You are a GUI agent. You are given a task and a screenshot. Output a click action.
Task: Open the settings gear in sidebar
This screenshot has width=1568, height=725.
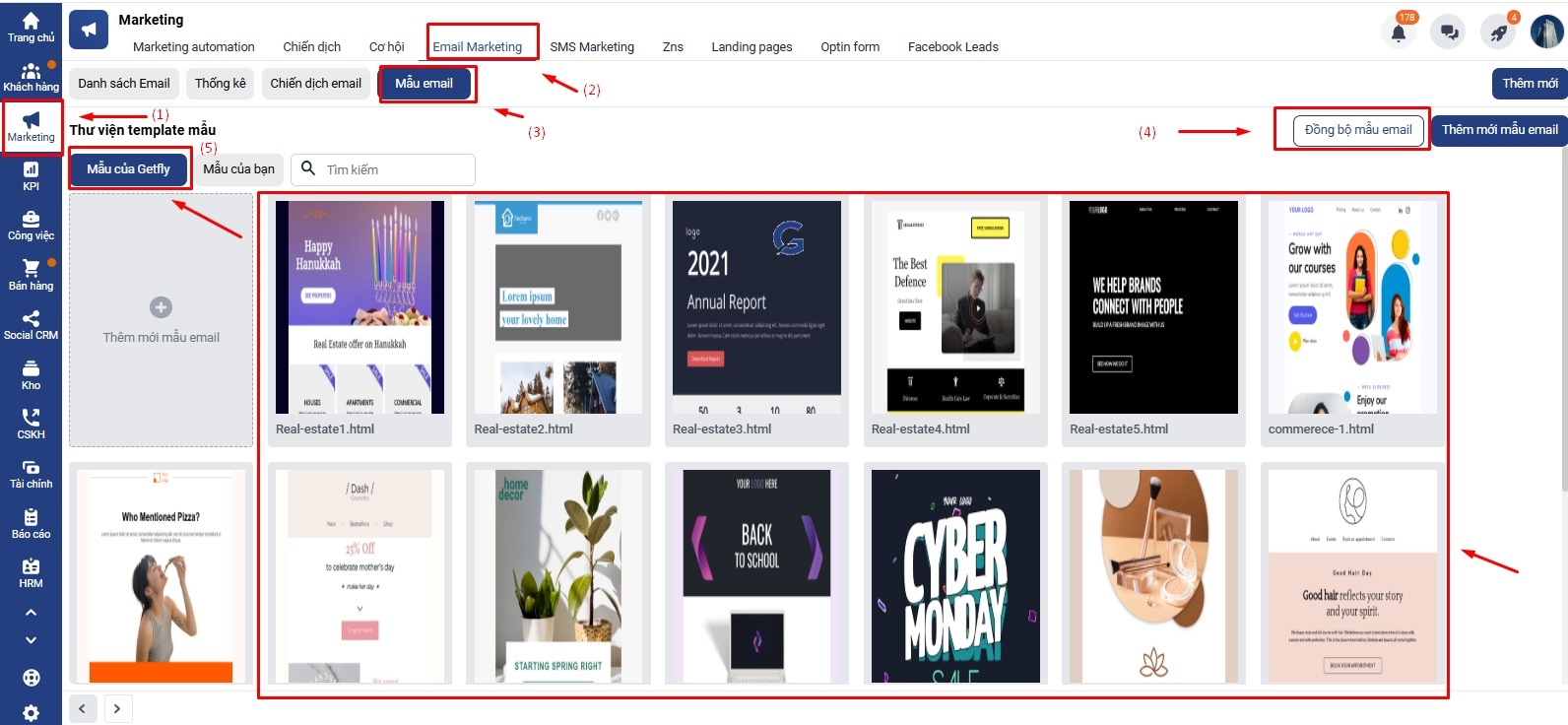coord(31,712)
